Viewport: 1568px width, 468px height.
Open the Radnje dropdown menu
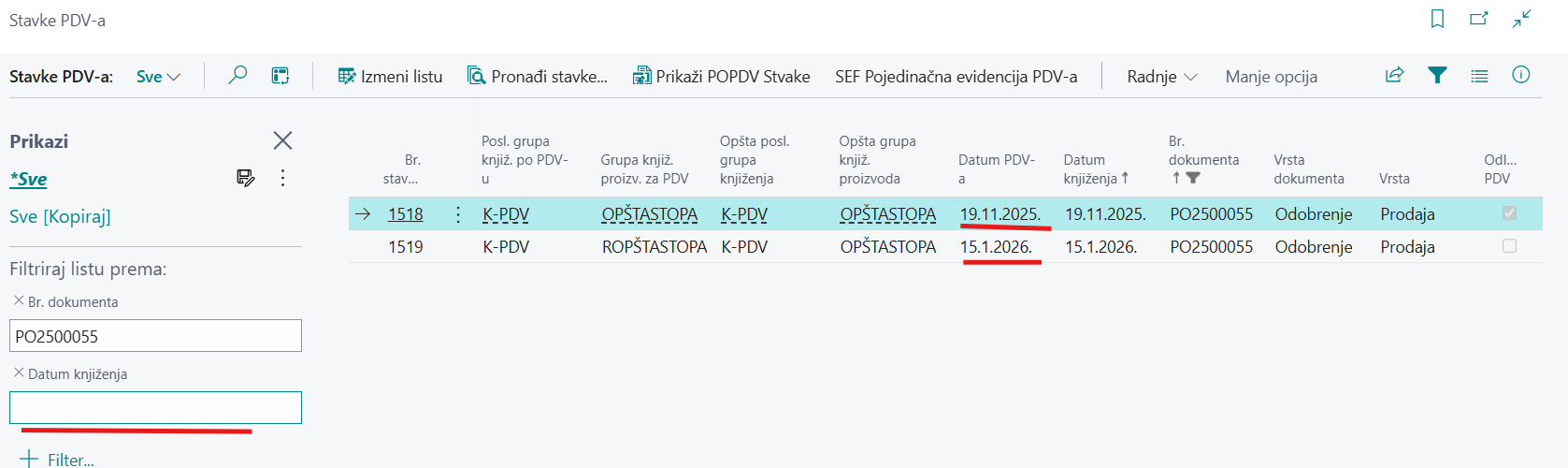click(x=1161, y=77)
